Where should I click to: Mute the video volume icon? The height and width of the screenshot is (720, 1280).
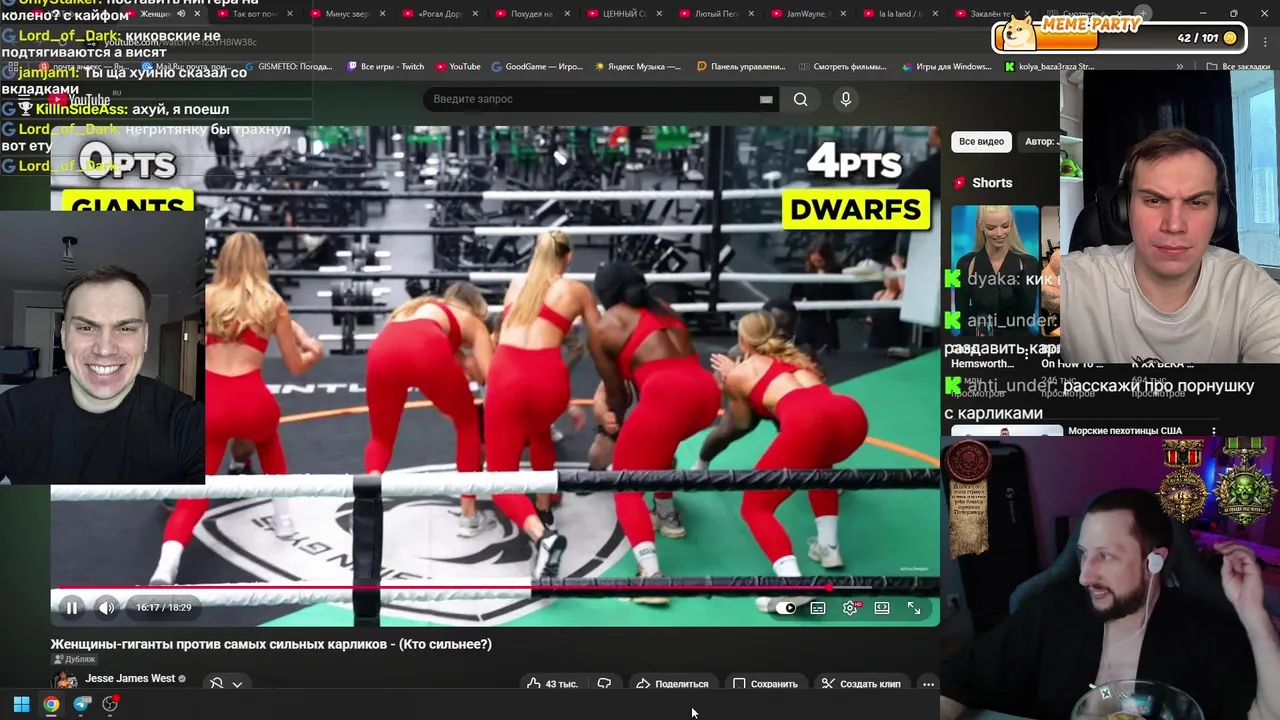click(106, 608)
